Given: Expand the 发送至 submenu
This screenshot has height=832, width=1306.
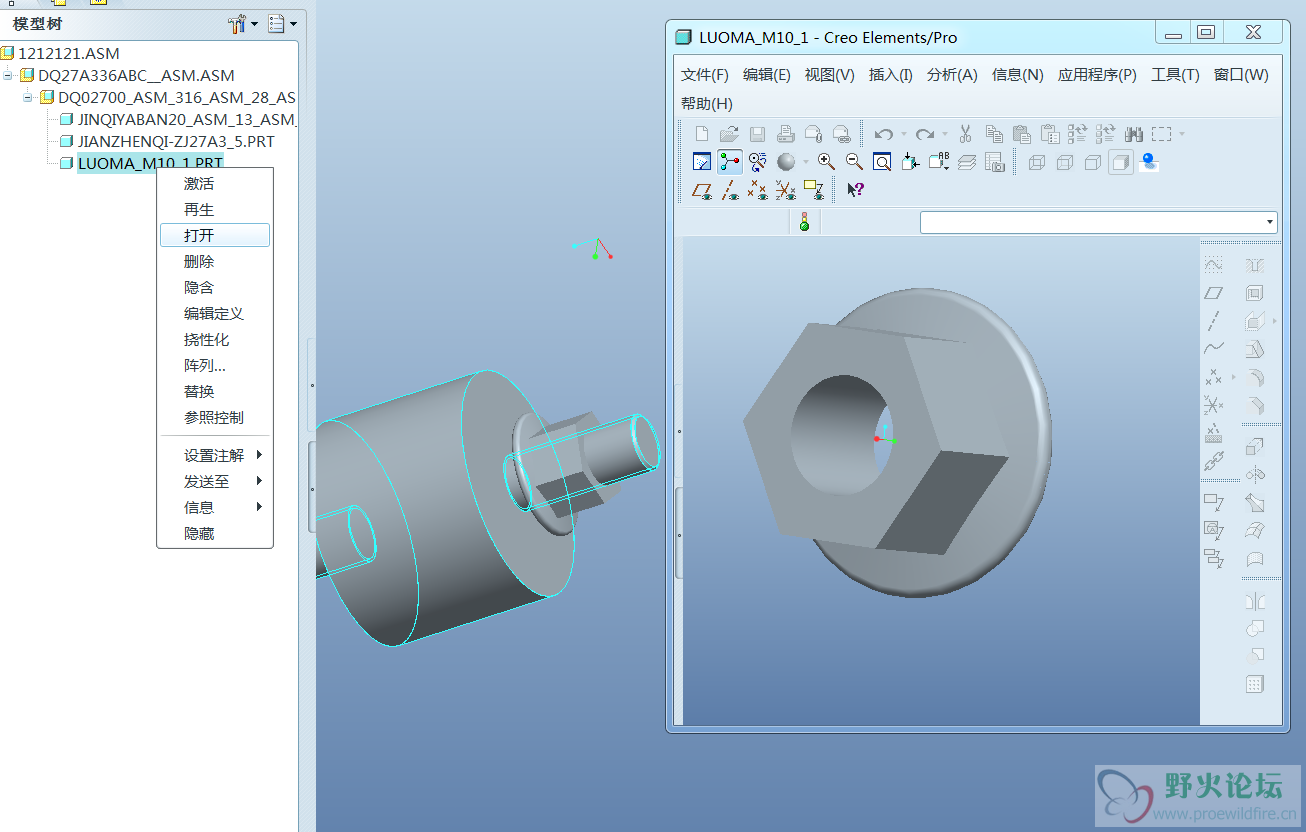Looking at the screenshot, I should tap(215, 481).
